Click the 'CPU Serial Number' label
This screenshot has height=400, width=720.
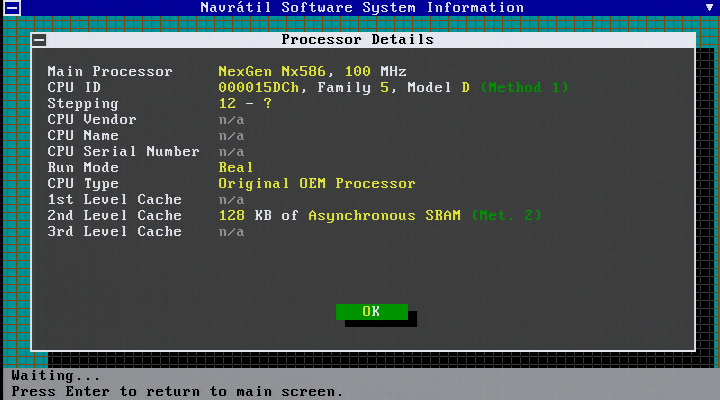[x=124, y=152]
